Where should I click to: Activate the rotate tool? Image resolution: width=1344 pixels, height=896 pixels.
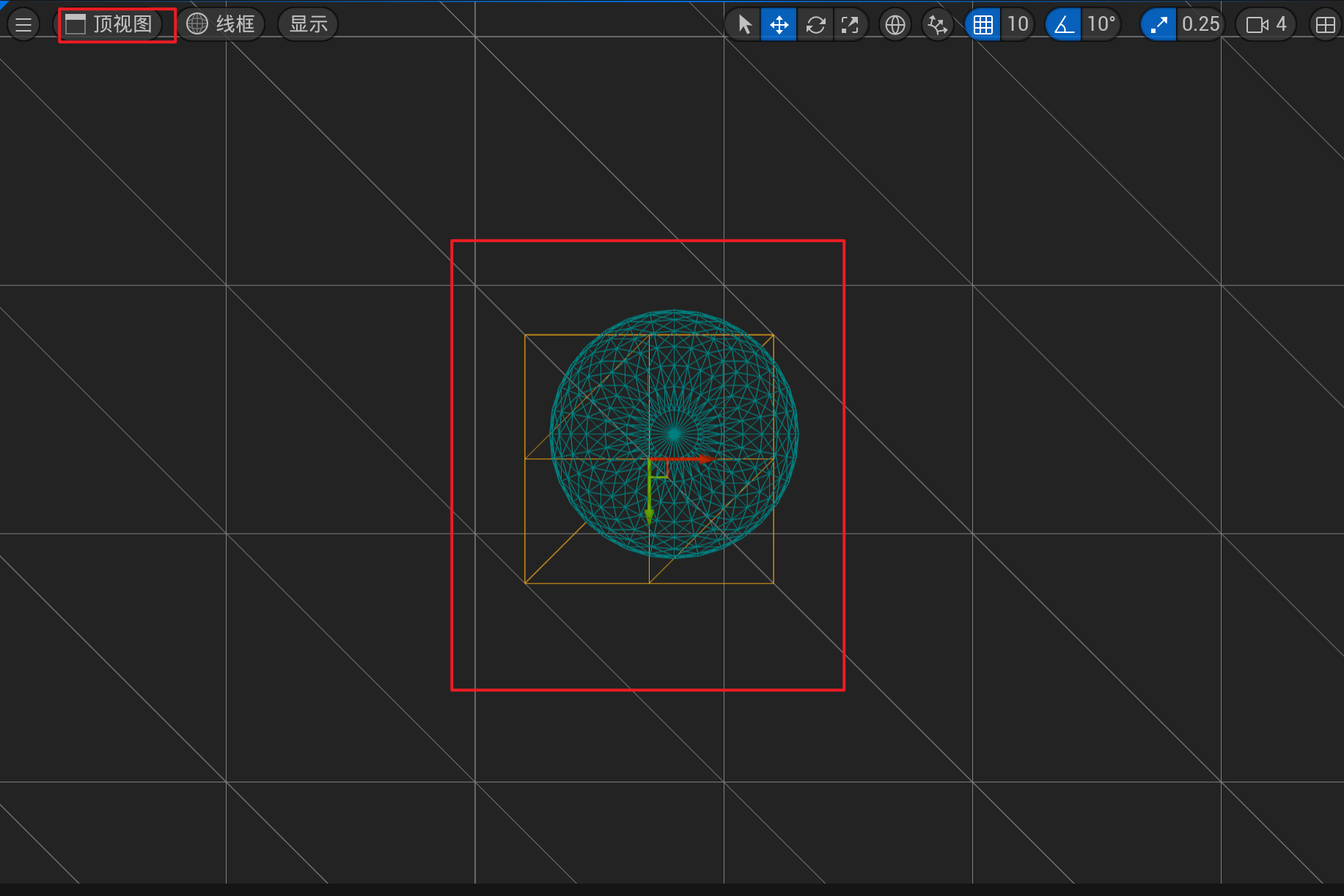[x=815, y=24]
